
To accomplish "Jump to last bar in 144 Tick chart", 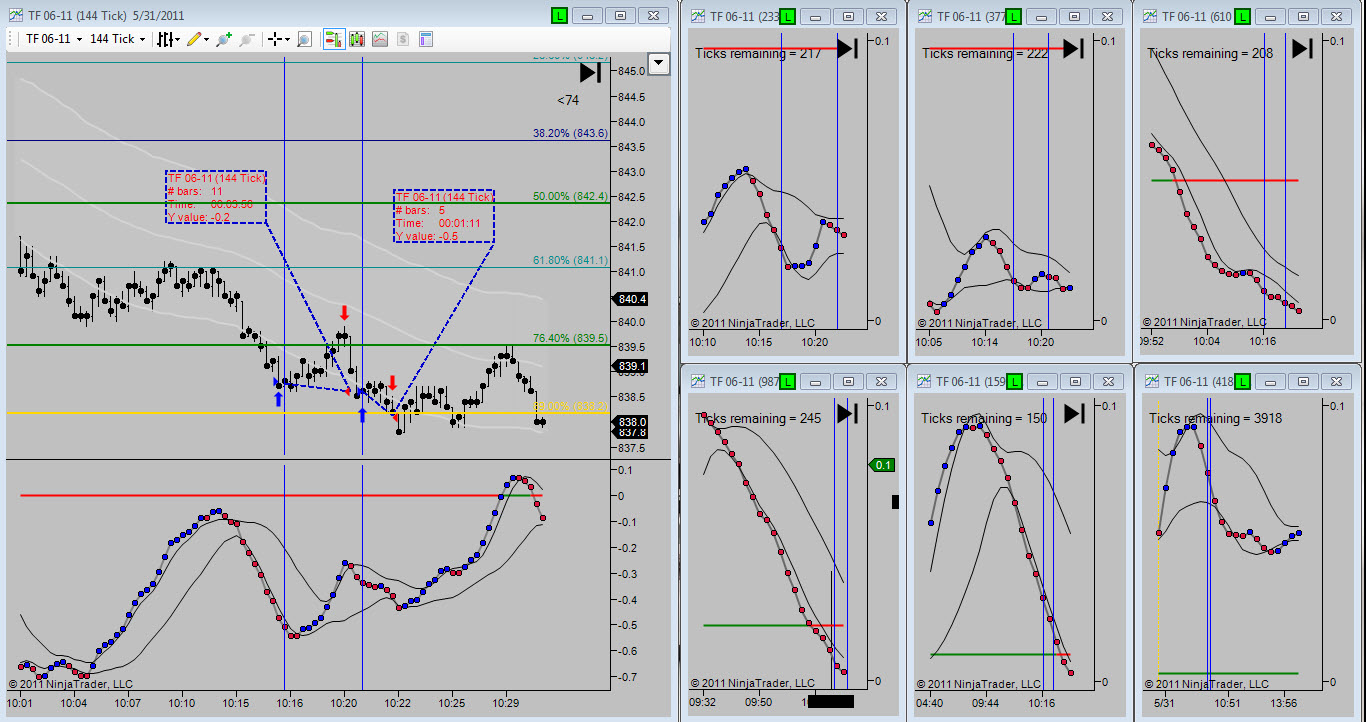I will click(x=591, y=72).
